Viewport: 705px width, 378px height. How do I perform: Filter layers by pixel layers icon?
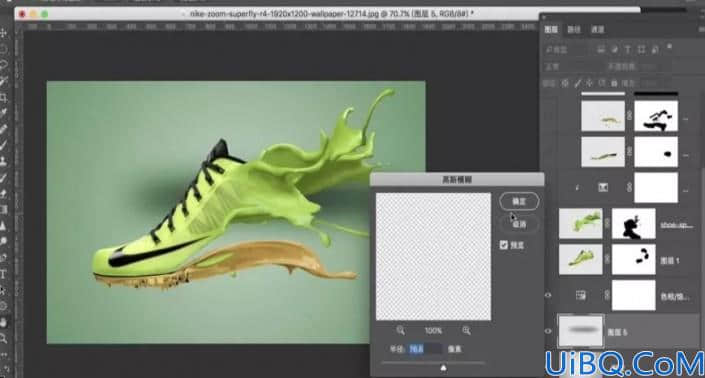(601, 49)
